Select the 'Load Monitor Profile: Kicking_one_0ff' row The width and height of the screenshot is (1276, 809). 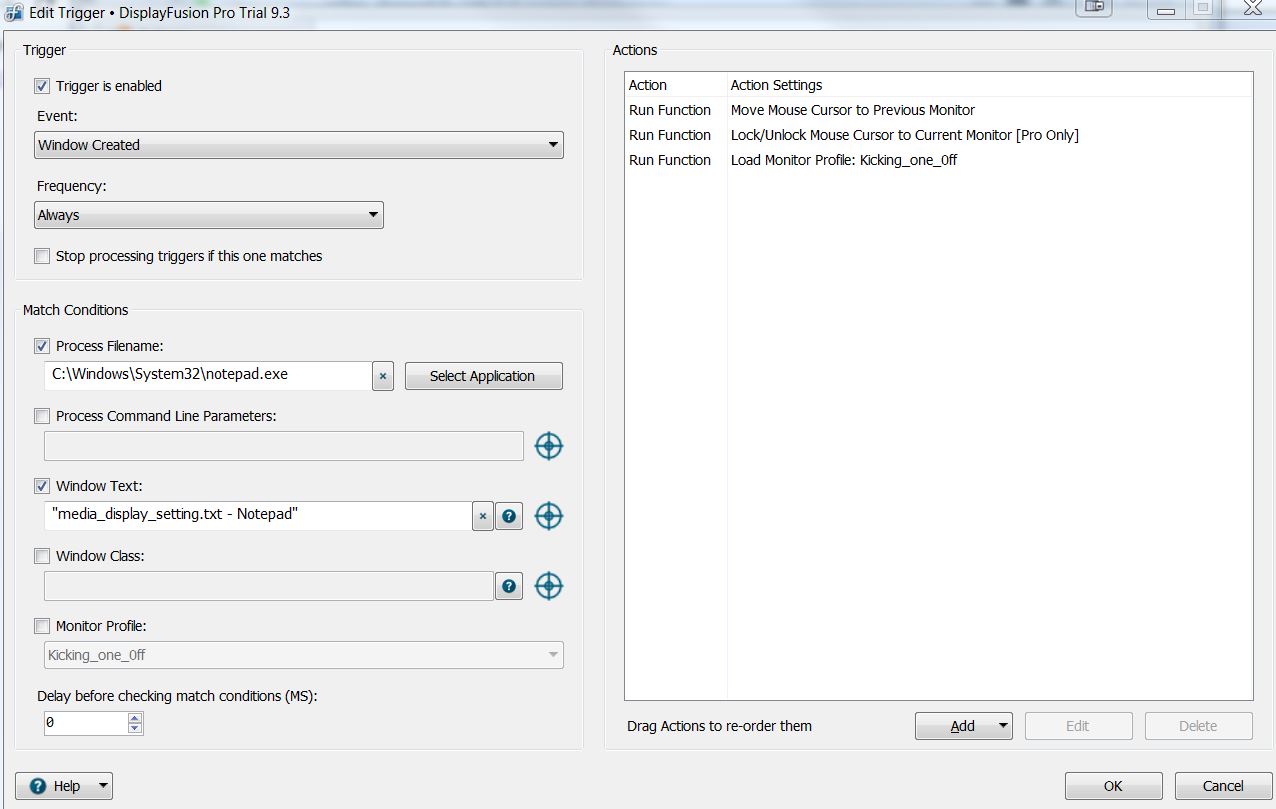843,160
